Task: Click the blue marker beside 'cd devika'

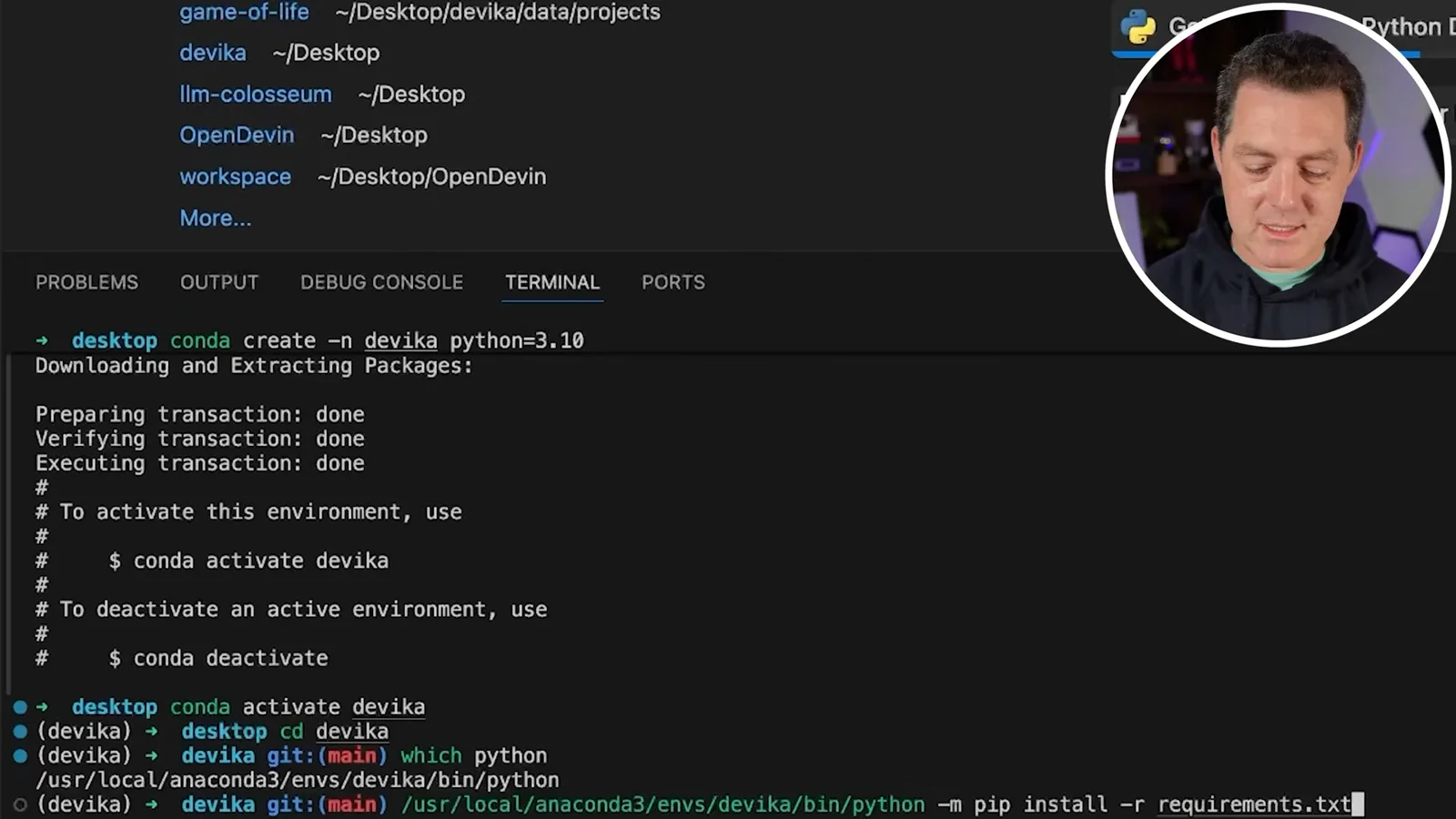Action: click(20, 732)
